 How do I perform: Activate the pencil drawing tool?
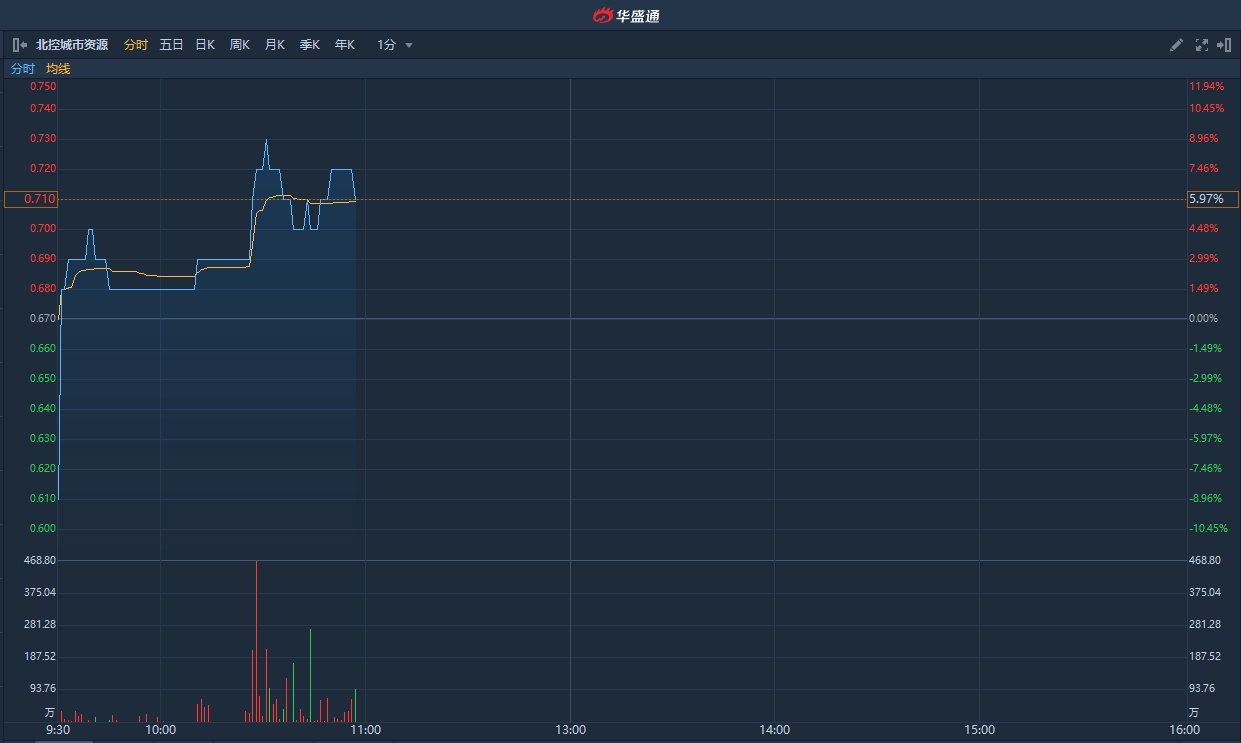pyautogui.click(x=1176, y=45)
